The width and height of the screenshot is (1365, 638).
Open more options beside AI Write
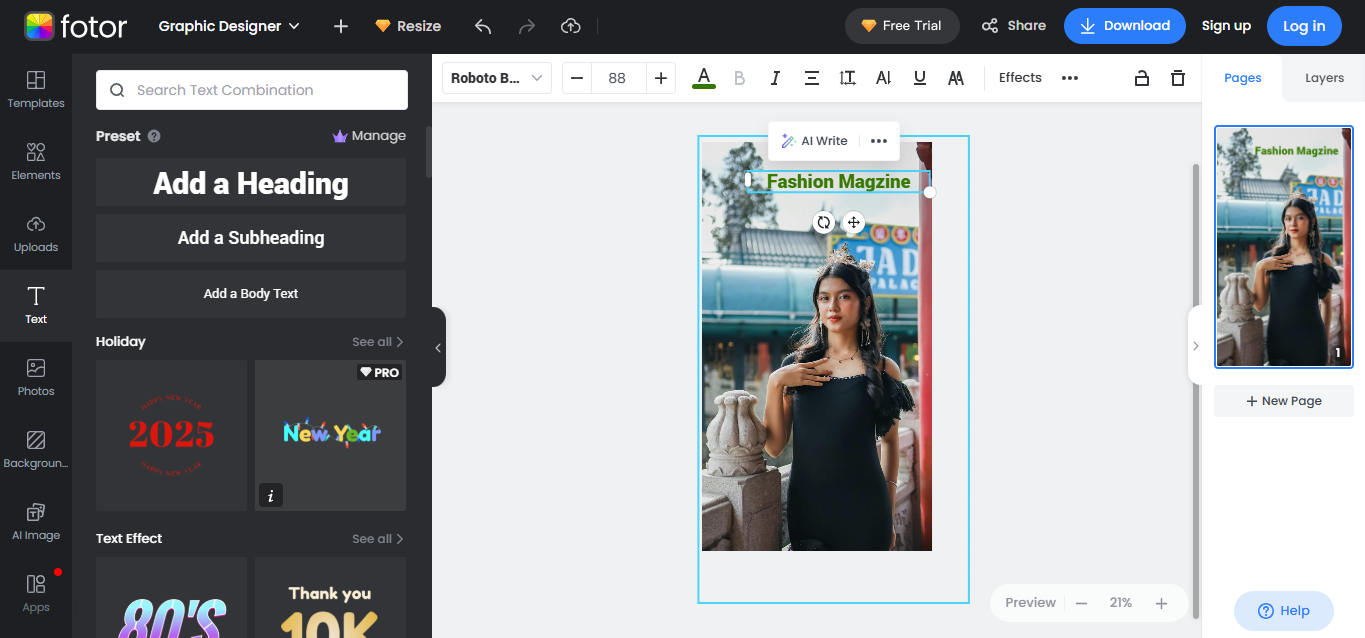pyautogui.click(x=879, y=141)
